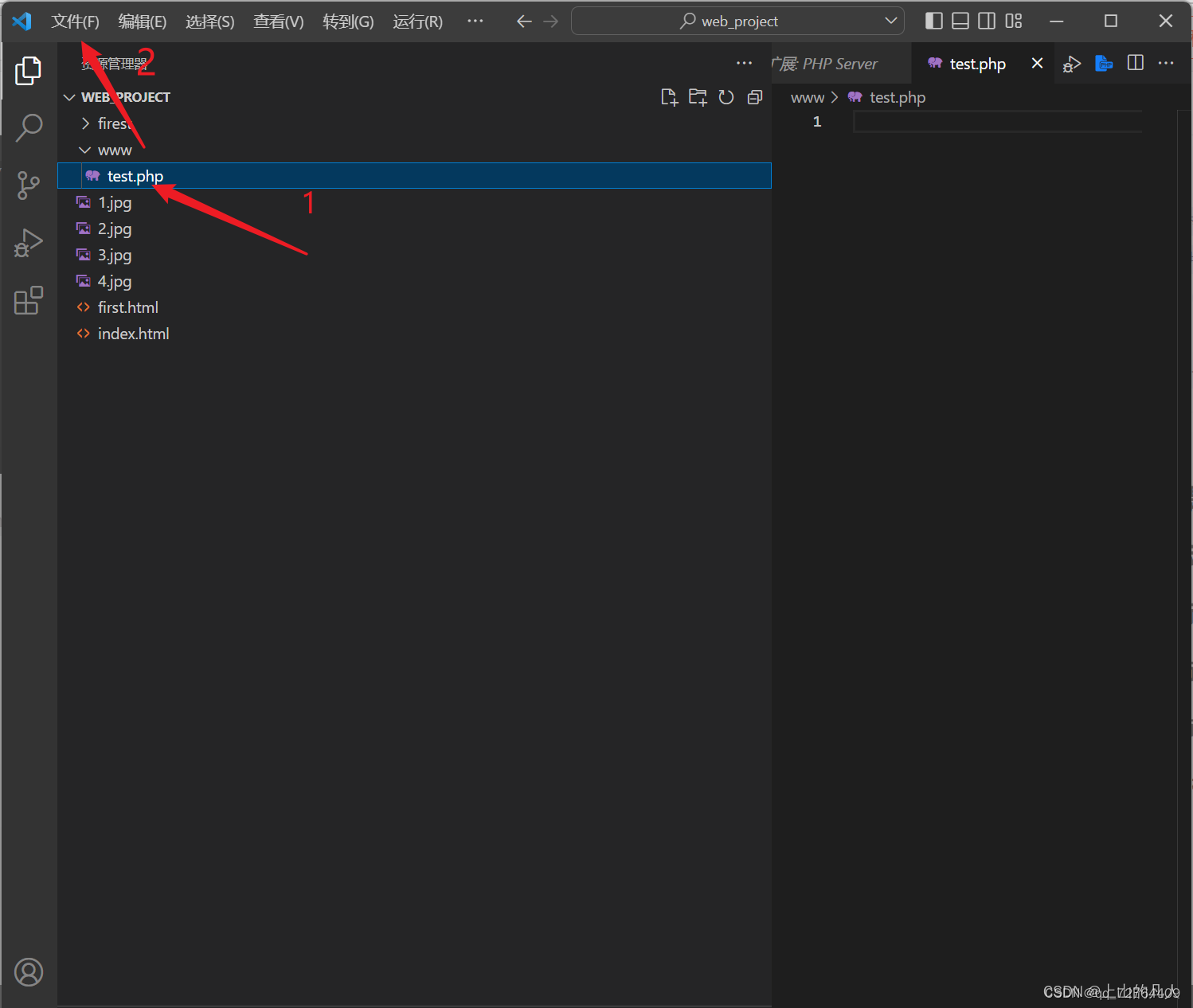Viewport: 1193px width, 1008px height.
Task: Place cursor on editor line 1
Action: [997, 121]
